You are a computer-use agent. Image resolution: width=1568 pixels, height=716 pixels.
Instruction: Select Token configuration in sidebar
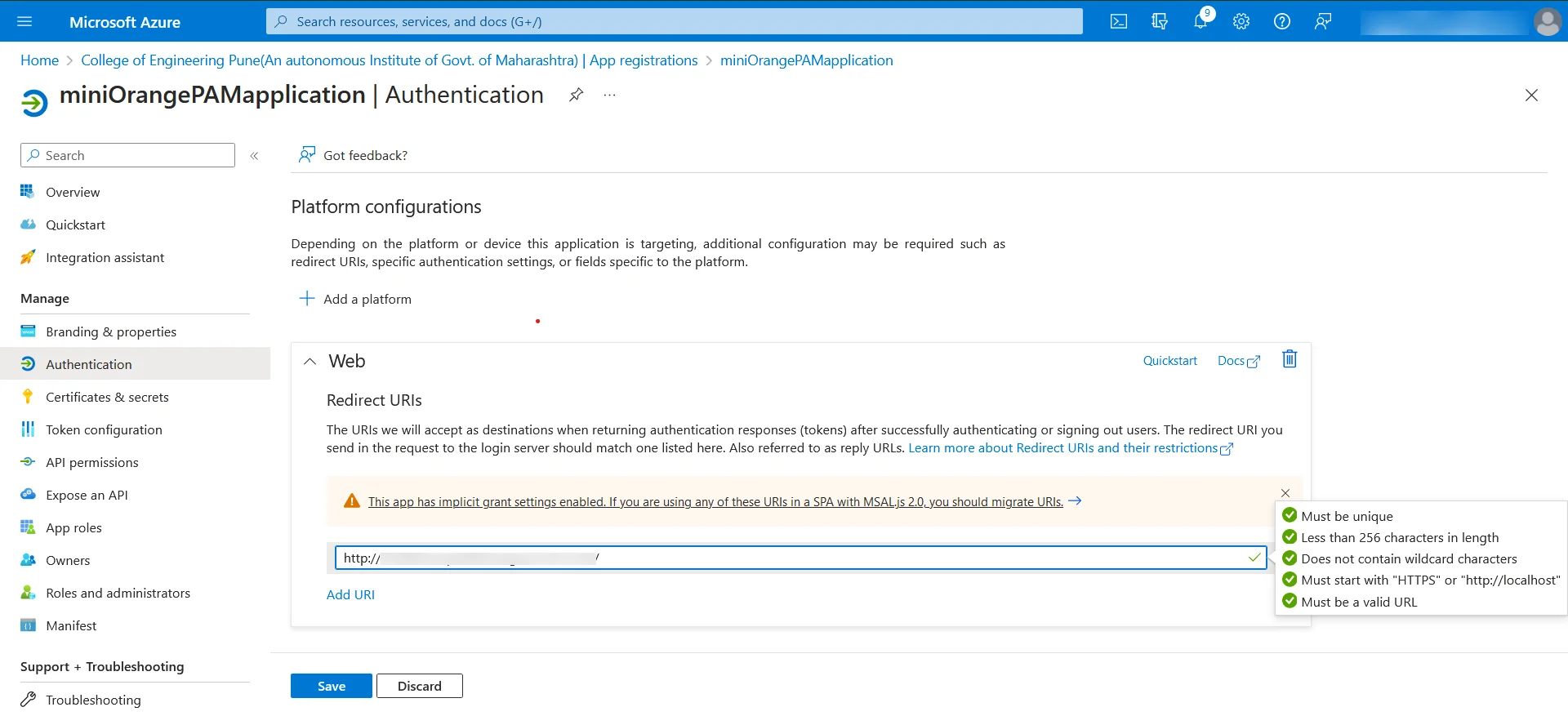tap(104, 429)
